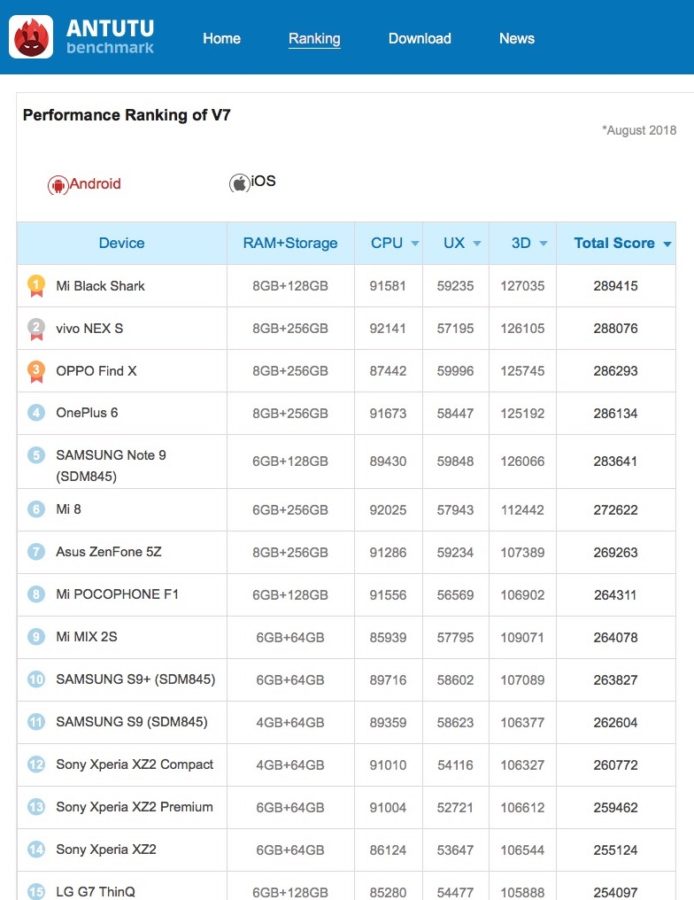Switch to the Android ranking tab

point(84,184)
